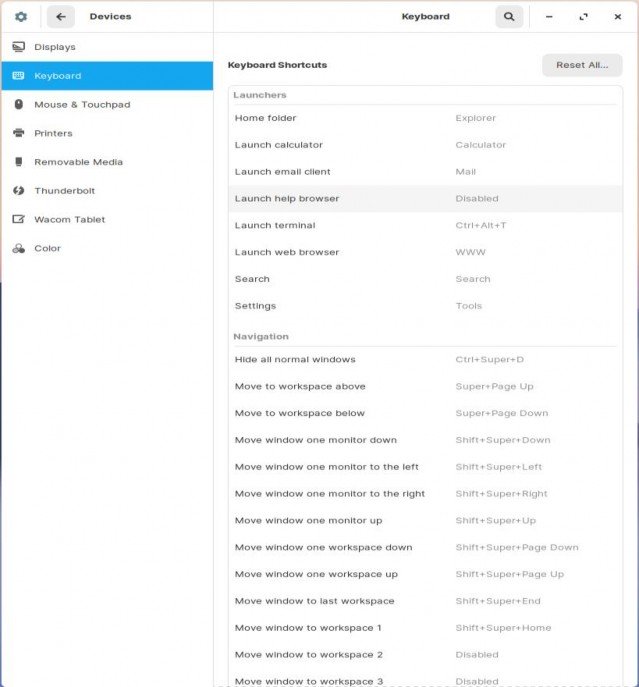Screen dimensions: 639x687
Task: Select Keyboard in the sidebar
Action: tap(107, 76)
